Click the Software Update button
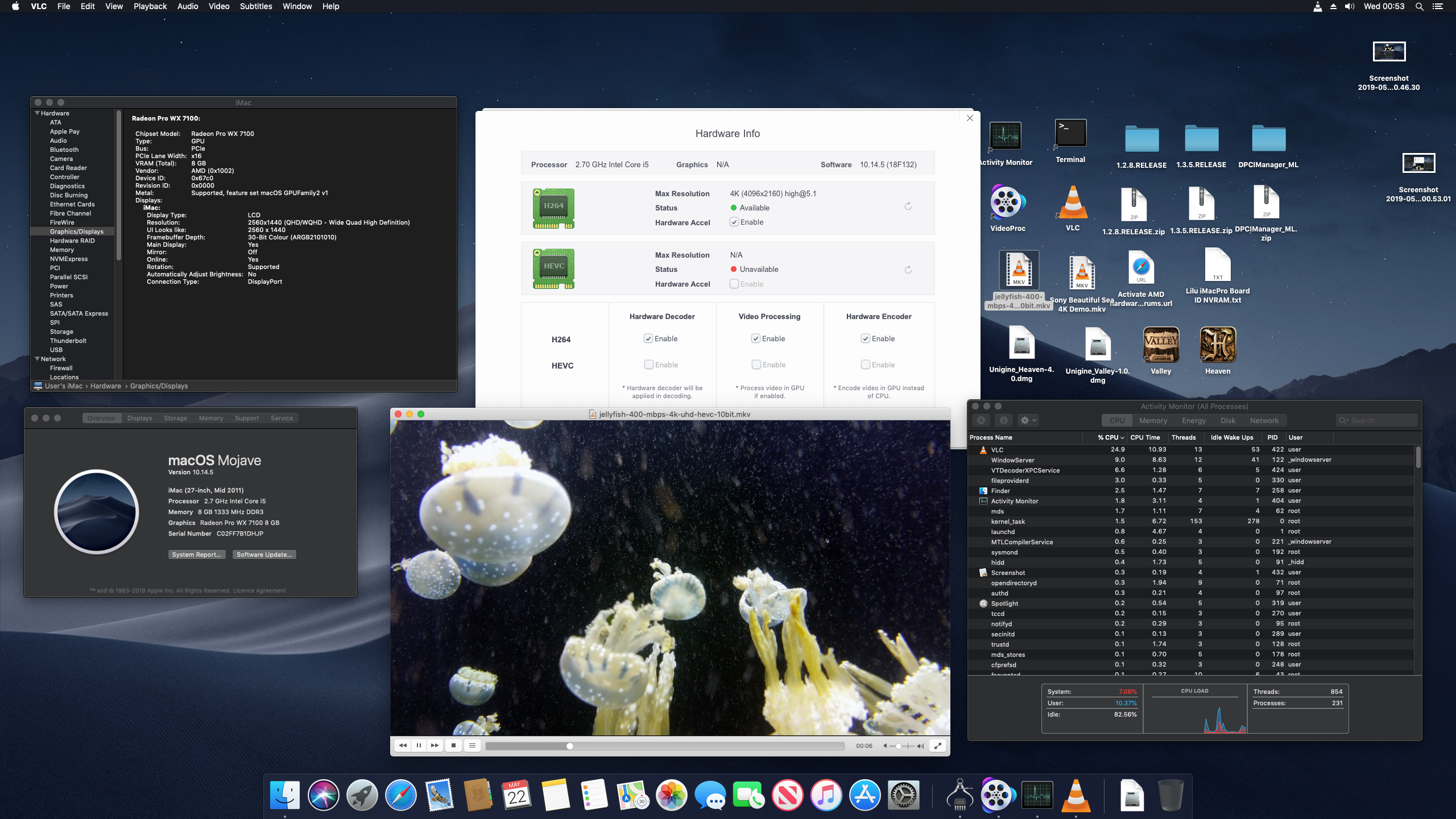This screenshot has width=1456, height=819. click(264, 555)
